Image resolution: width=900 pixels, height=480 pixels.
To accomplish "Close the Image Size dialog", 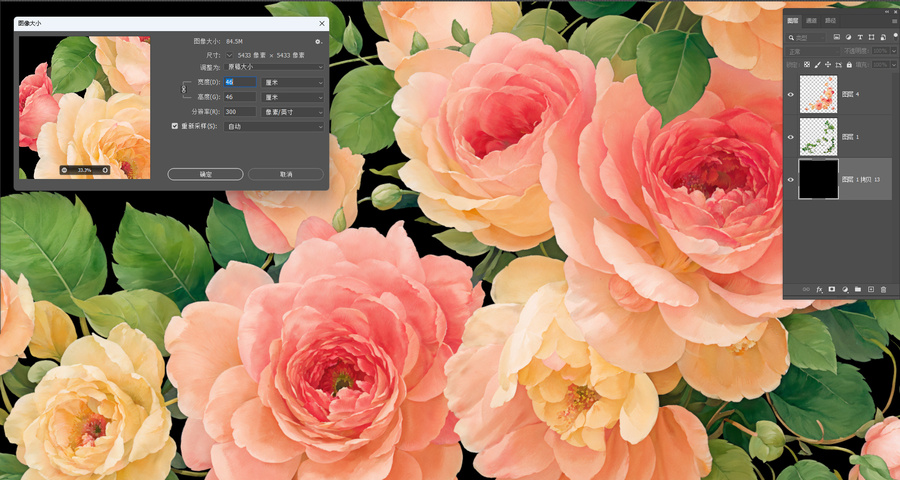I will (x=322, y=24).
